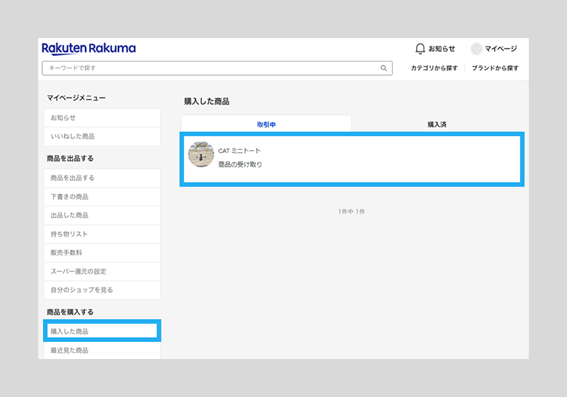
Task: Open the CAT ミニトート item thumbnail
Action: 201,154
